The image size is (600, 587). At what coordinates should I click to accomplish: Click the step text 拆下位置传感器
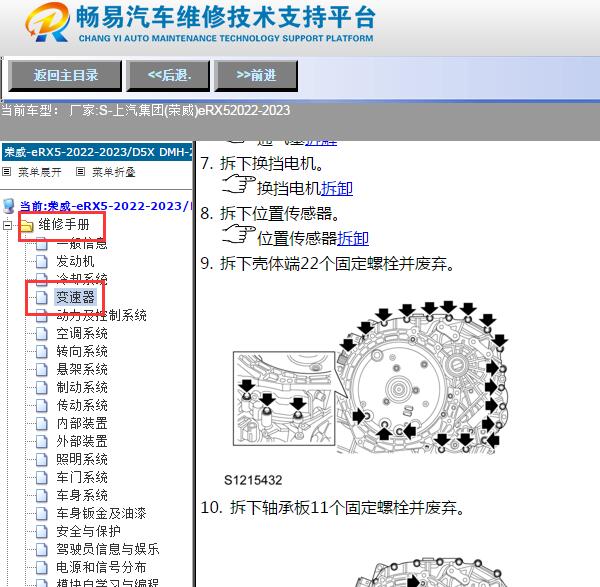coord(280,214)
